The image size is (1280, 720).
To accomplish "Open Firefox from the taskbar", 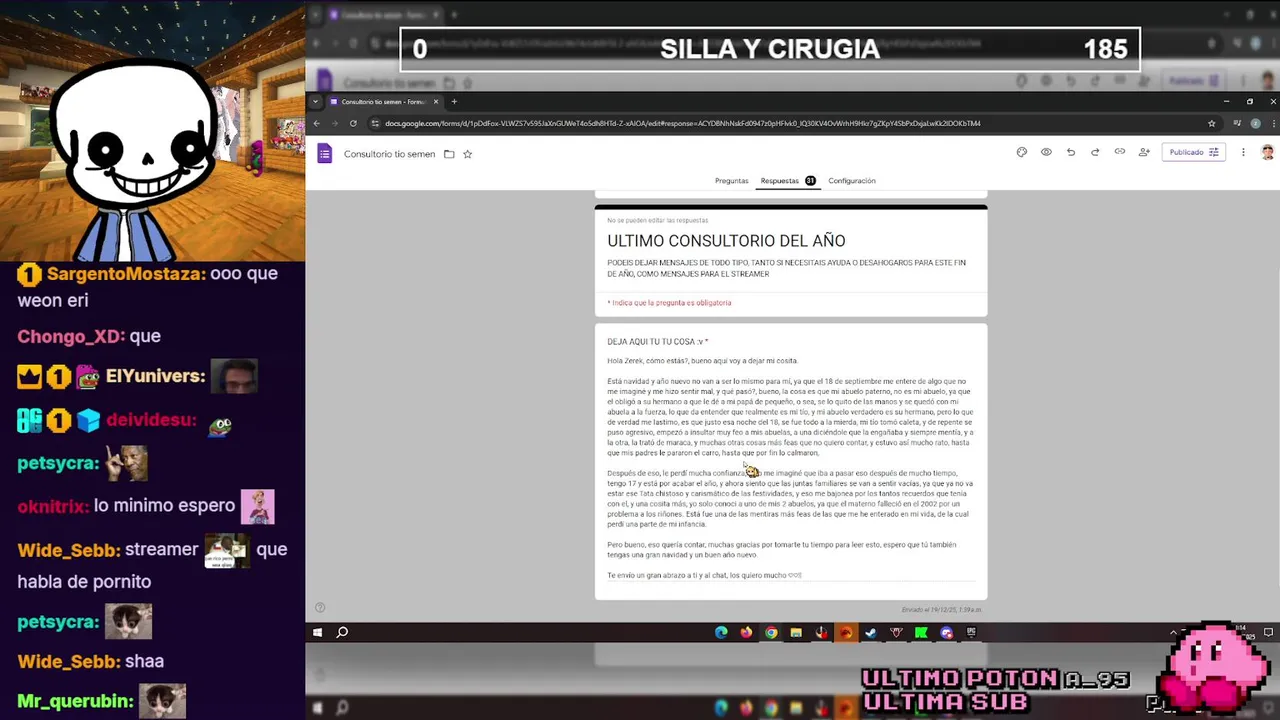I will pyautogui.click(x=746, y=632).
